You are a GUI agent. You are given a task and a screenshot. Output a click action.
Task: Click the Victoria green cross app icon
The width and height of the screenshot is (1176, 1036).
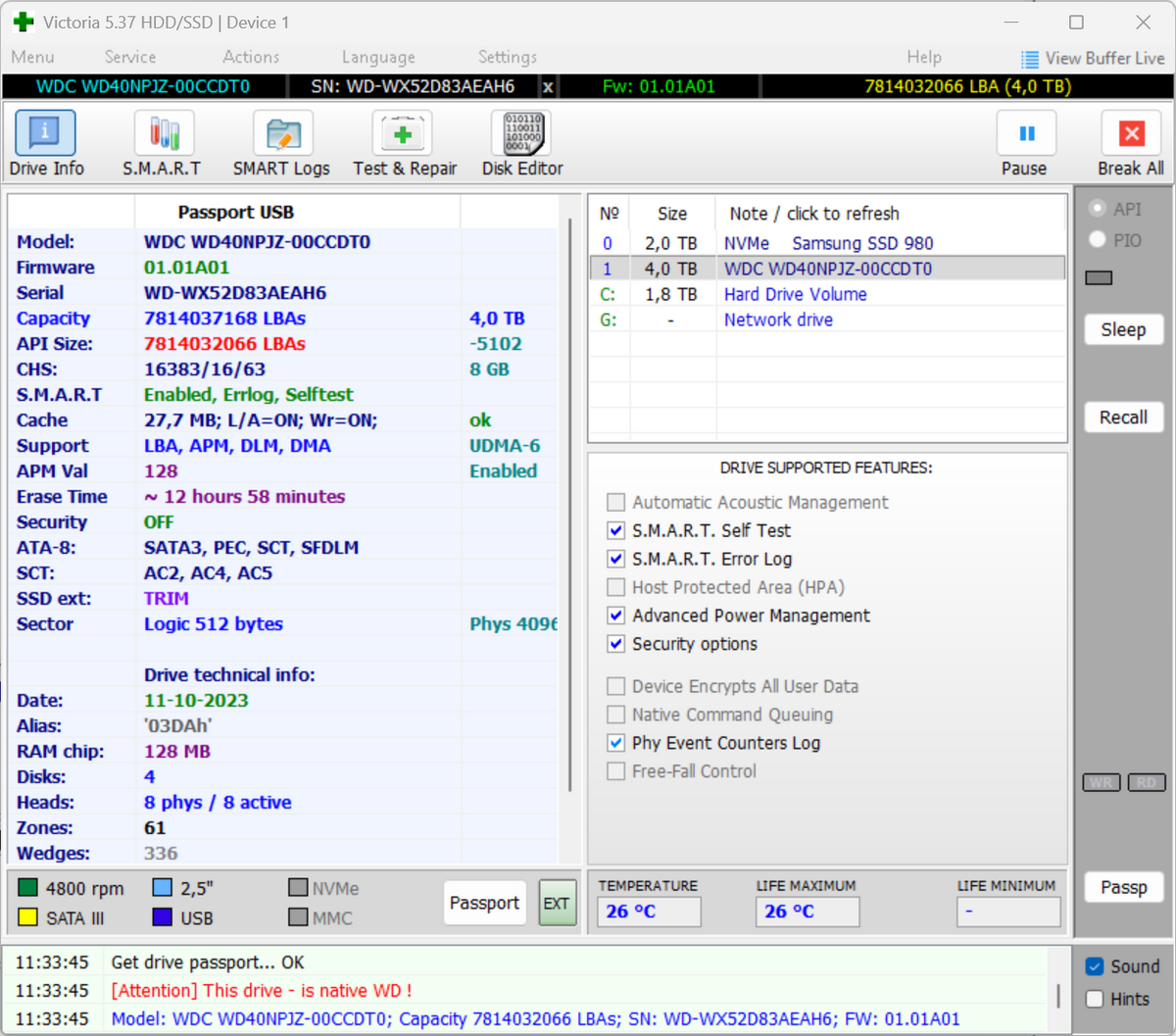[24, 22]
